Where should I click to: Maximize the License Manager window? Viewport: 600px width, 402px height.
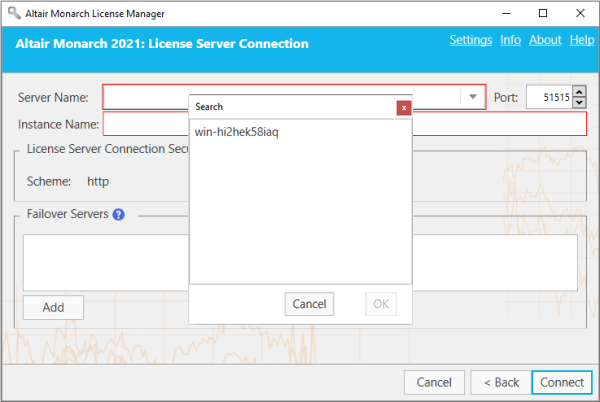(542, 13)
